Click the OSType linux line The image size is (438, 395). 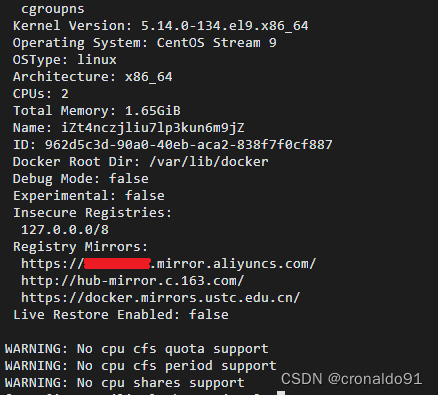point(65,60)
